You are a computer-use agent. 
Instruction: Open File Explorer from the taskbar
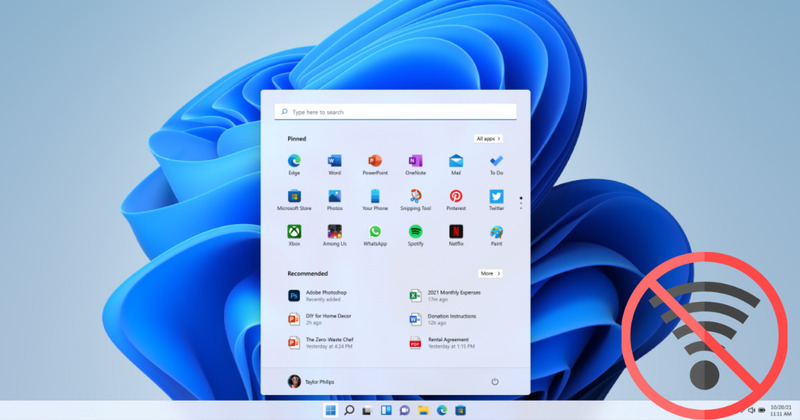pos(423,410)
